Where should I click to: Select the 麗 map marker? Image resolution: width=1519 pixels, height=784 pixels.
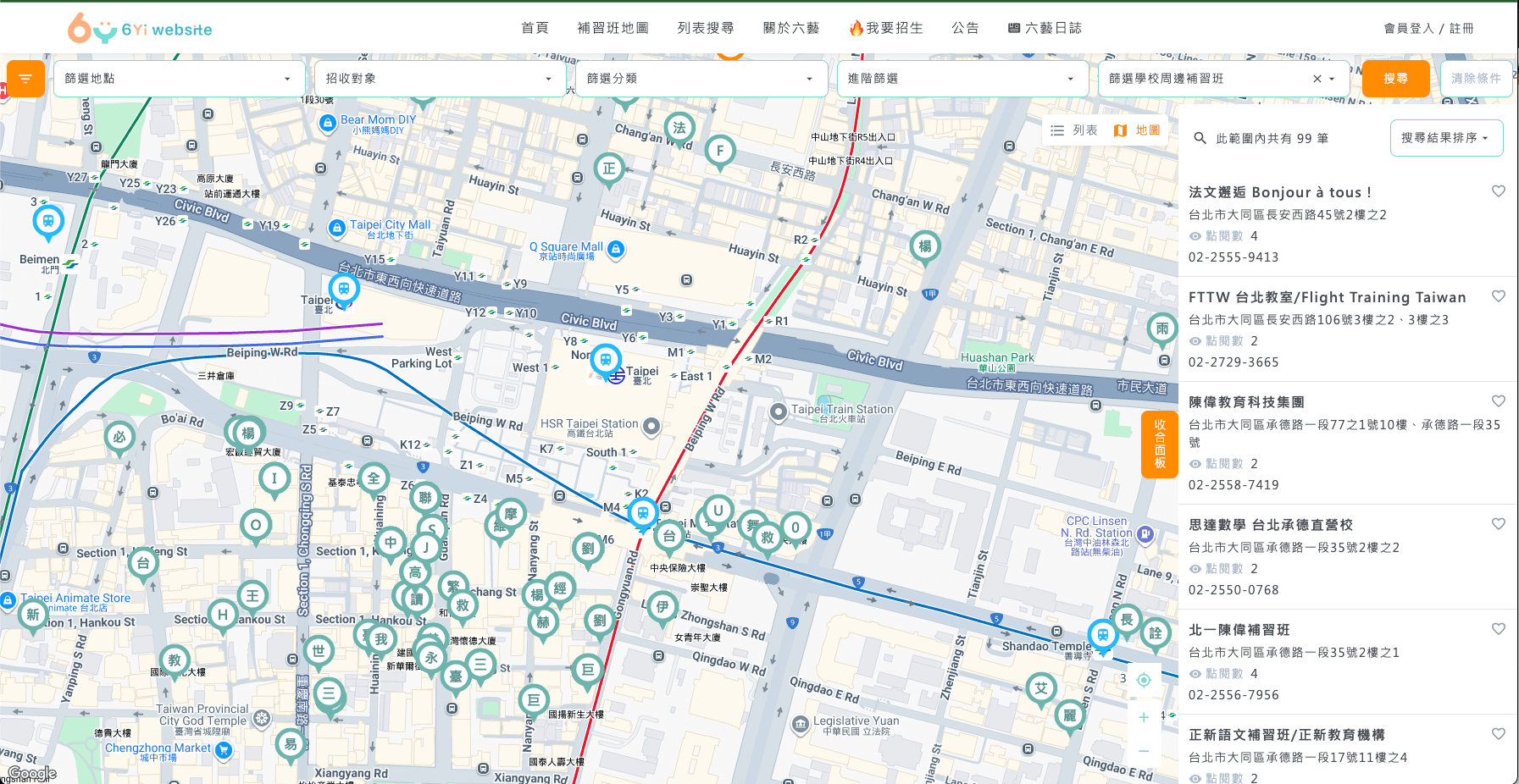point(1070,716)
